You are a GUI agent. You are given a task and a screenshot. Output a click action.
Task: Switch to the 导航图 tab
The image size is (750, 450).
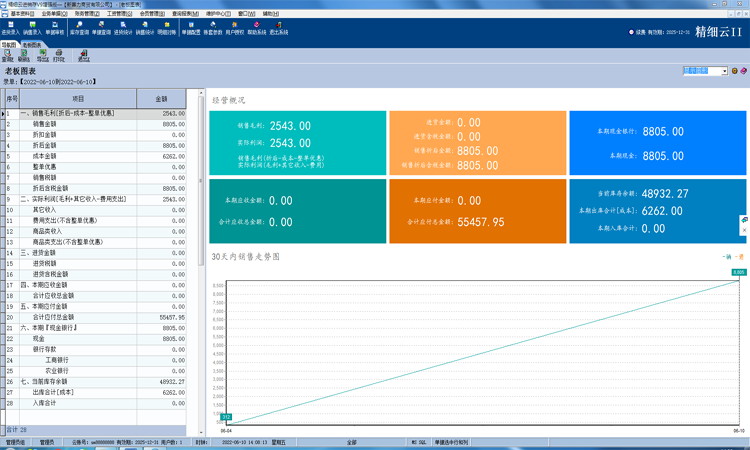[9, 45]
